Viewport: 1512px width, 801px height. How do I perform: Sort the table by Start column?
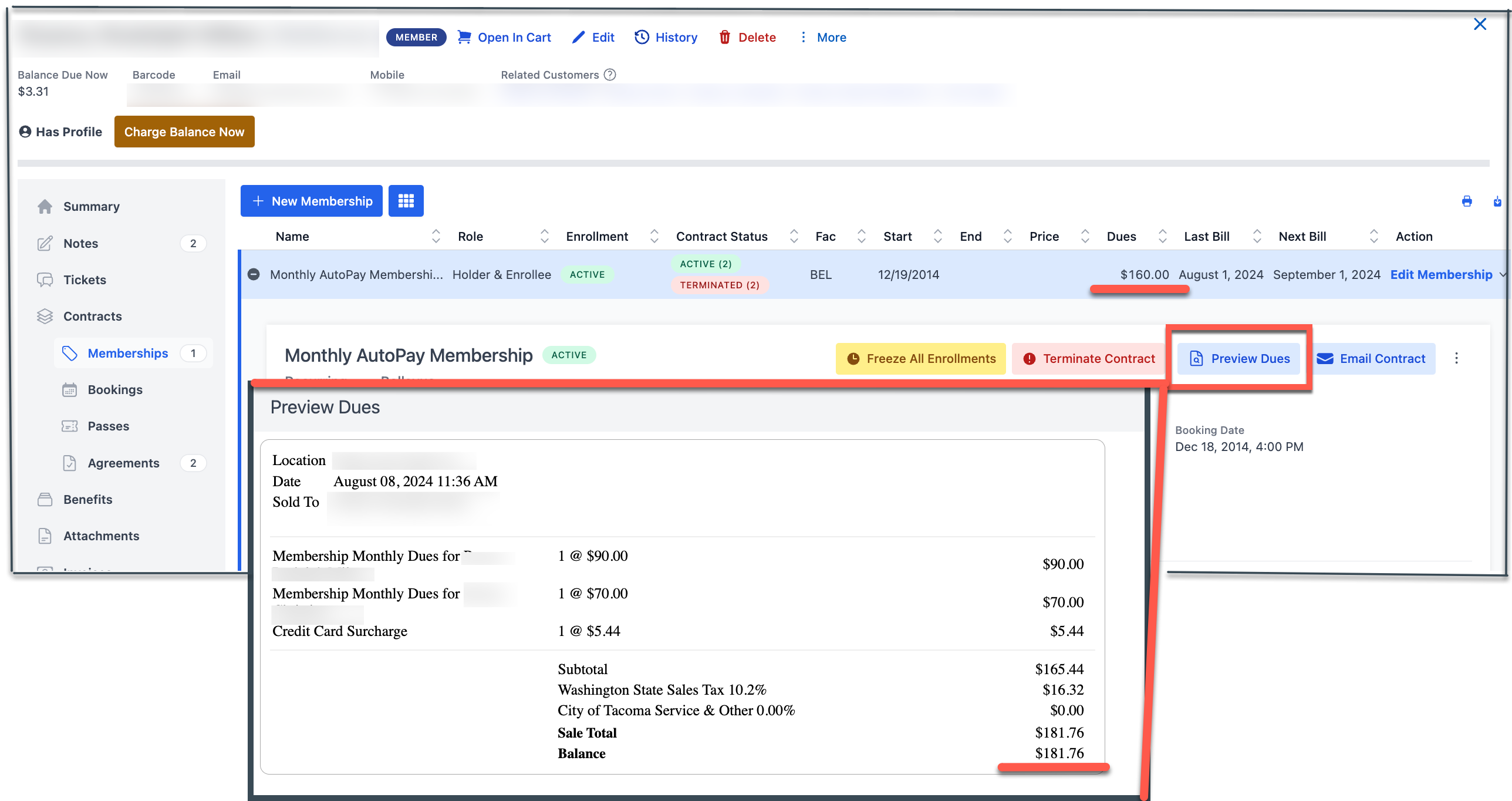tap(938, 236)
